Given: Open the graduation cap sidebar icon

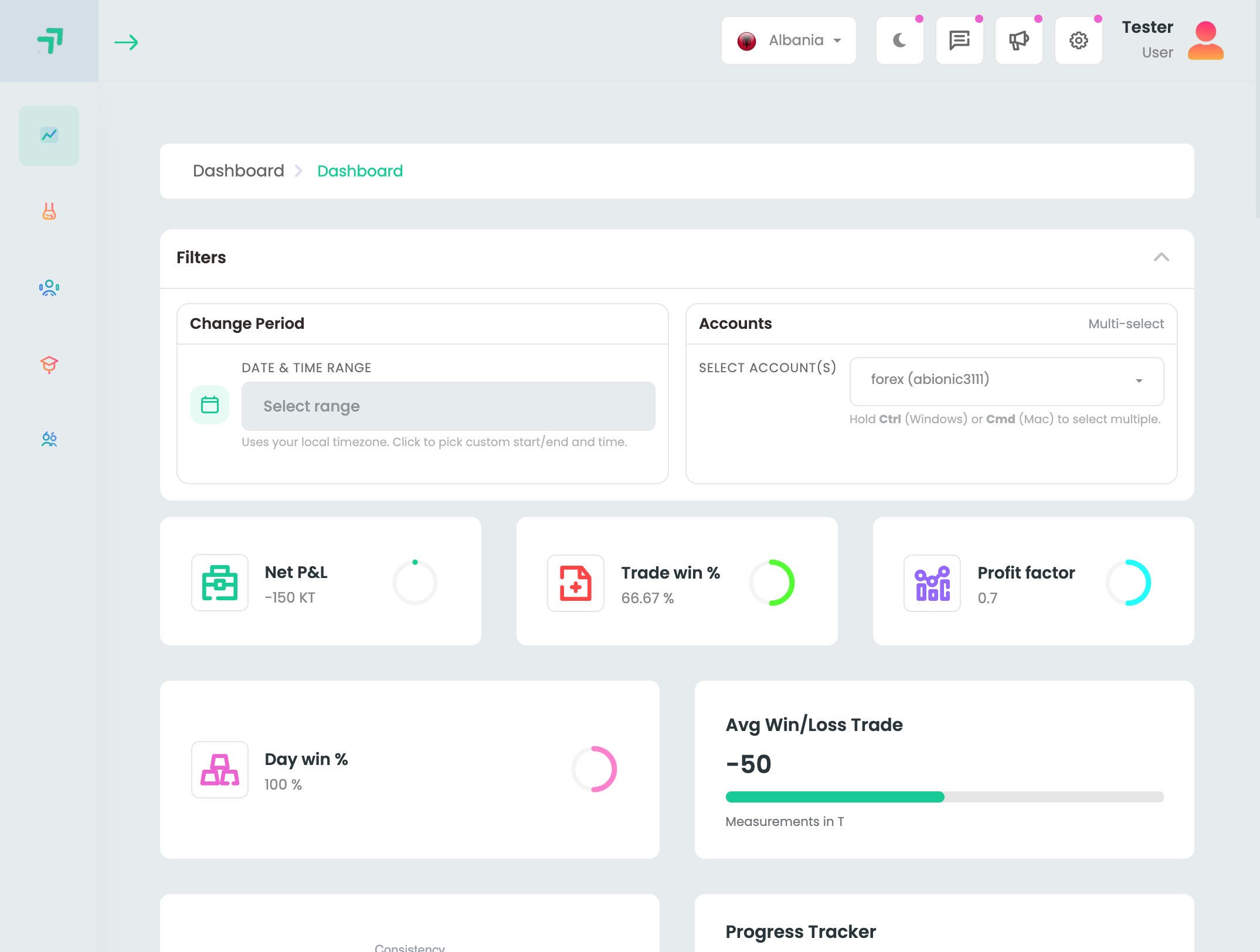Looking at the screenshot, I should [x=49, y=365].
